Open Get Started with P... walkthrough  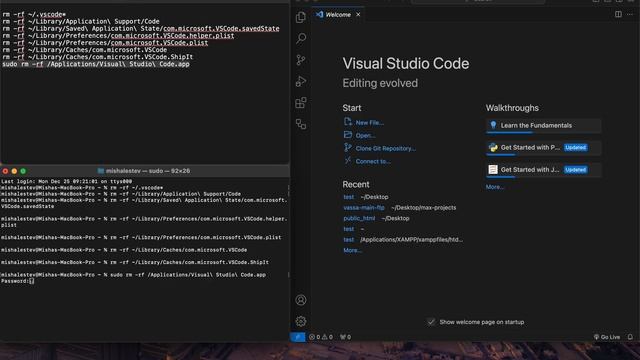(543, 148)
